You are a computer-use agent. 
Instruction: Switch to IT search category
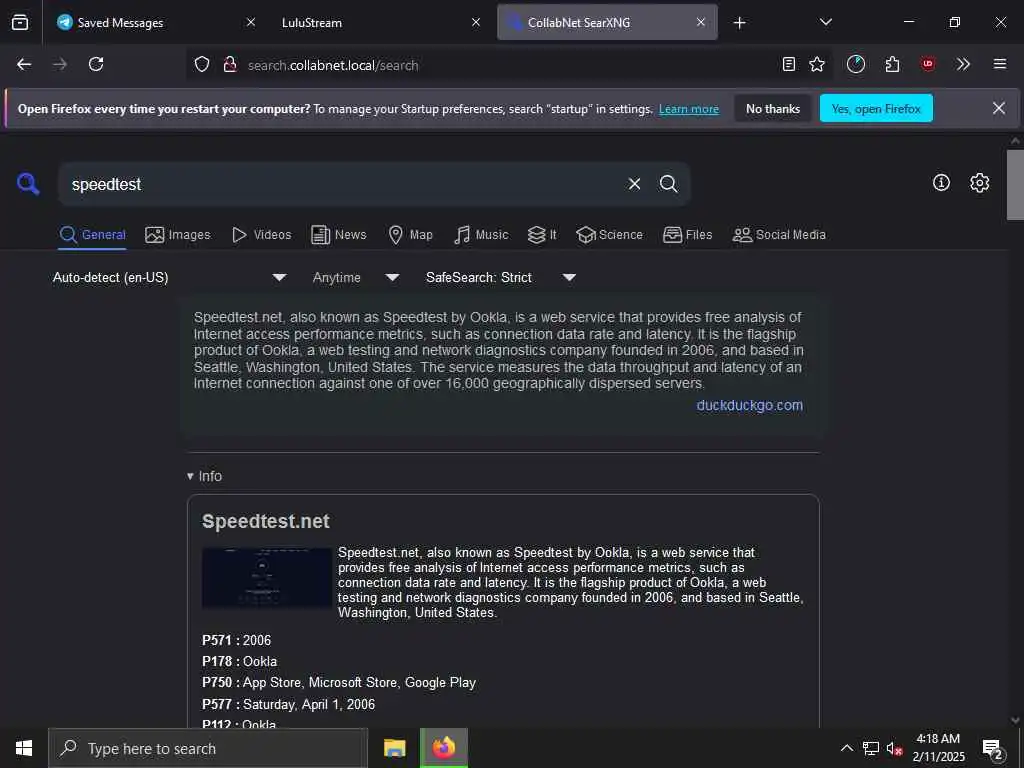tap(542, 235)
